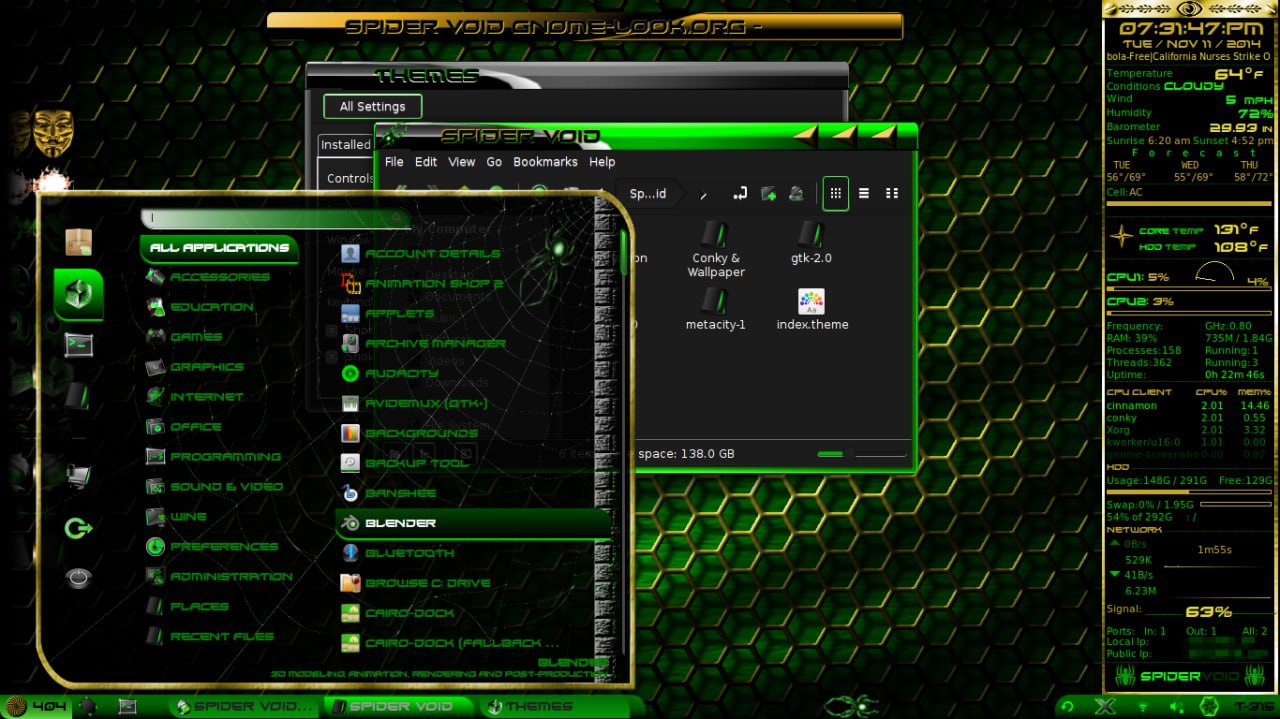Open the gtk-2.0 folder
This screenshot has width=1280, height=719.
tap(811, 242)
